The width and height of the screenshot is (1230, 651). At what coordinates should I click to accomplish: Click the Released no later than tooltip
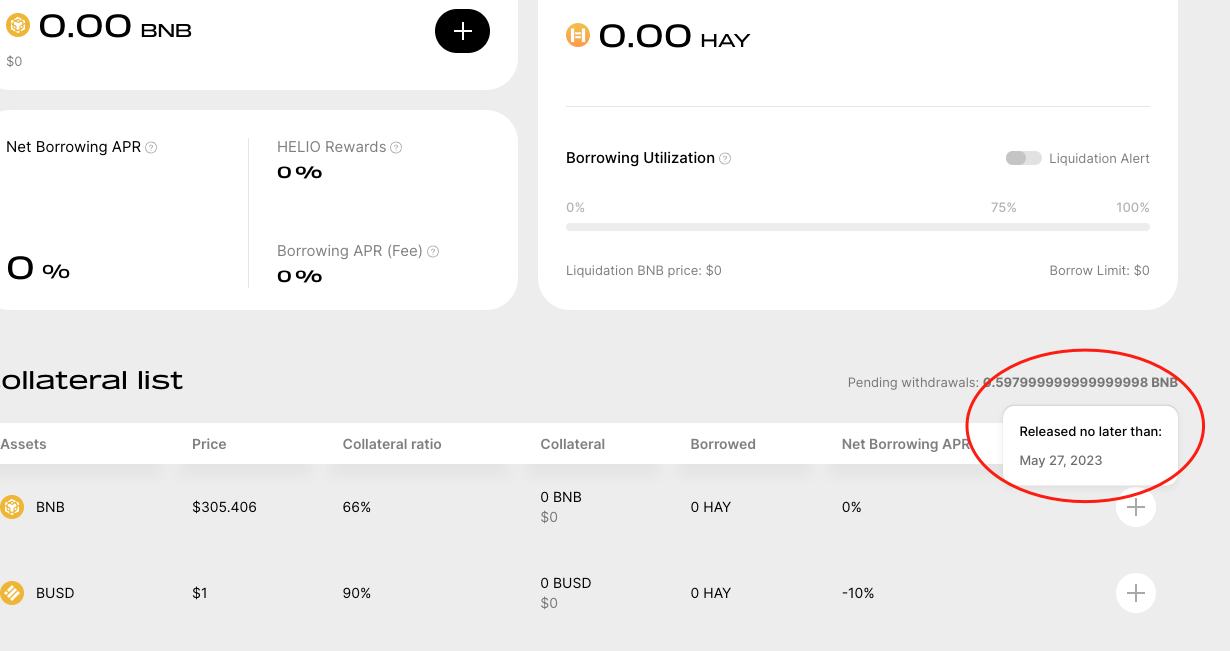[x=1089, y=445]
